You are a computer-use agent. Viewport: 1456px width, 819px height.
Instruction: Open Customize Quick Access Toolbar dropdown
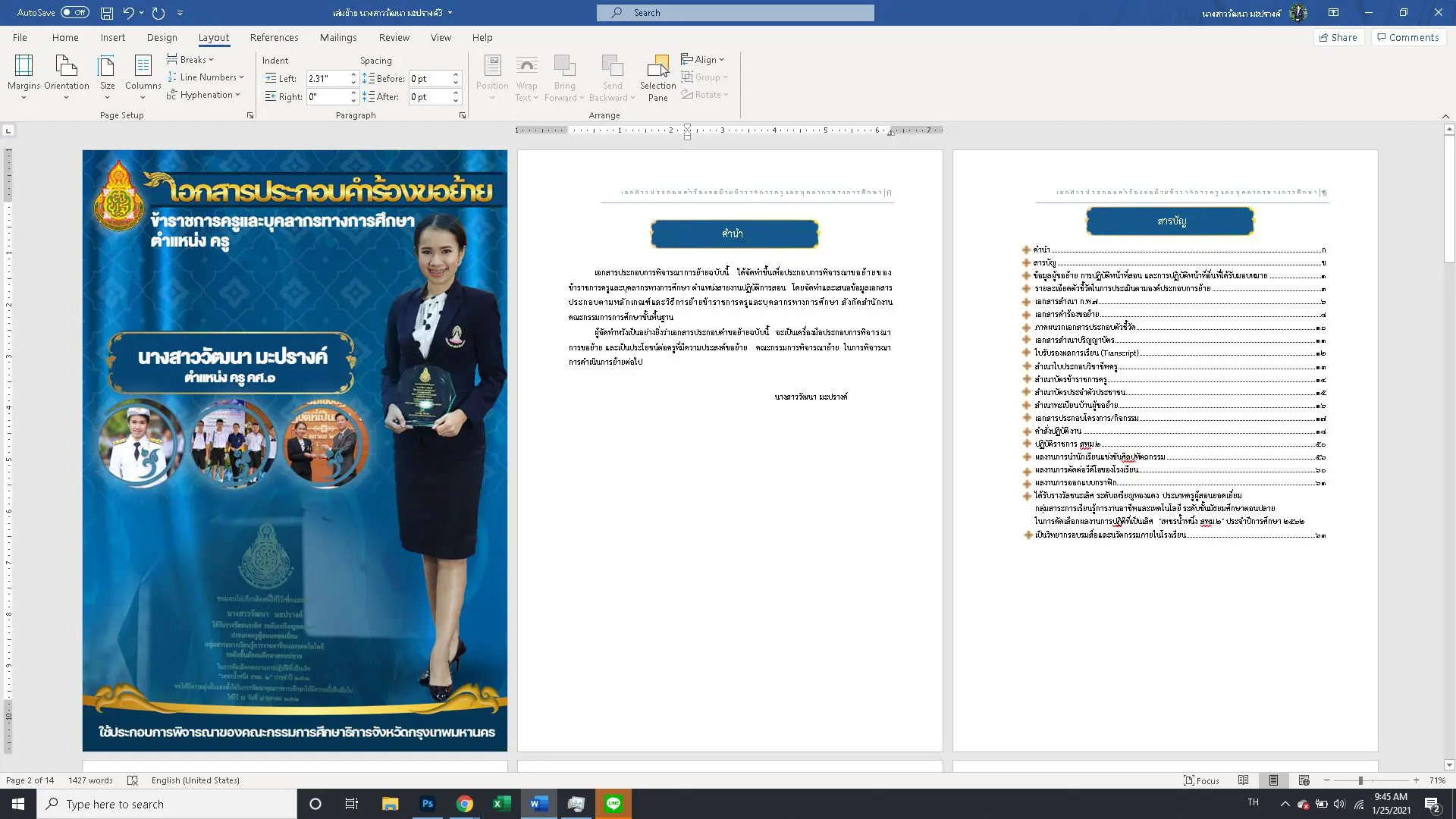[180, 13]
